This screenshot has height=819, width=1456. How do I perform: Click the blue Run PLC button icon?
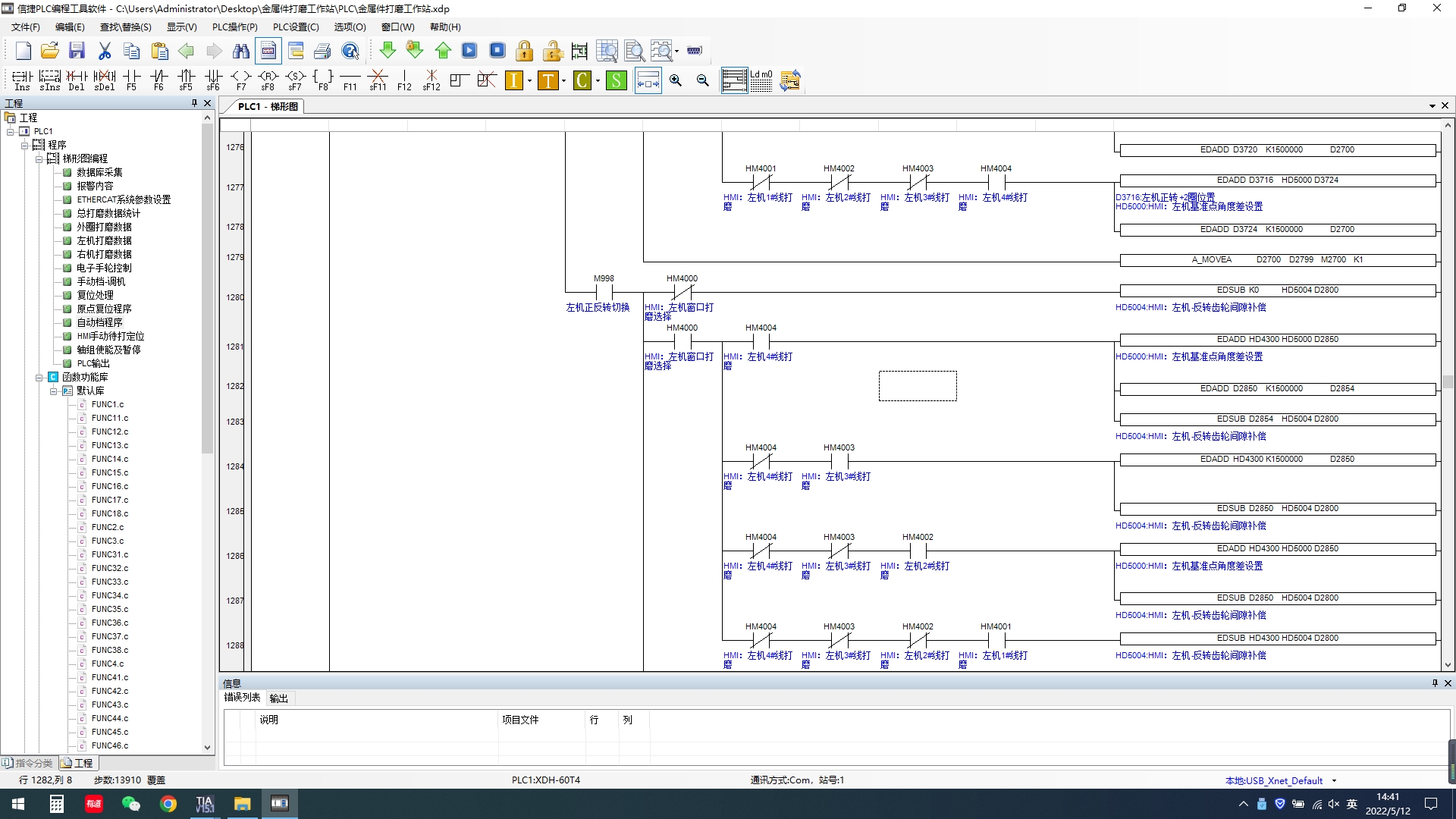pos(469,51)
